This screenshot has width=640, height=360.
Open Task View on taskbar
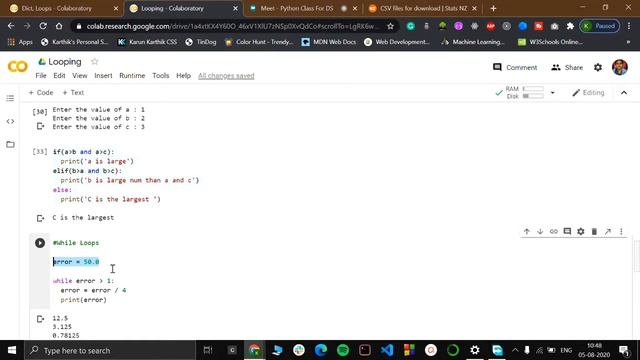pos(208,350)
